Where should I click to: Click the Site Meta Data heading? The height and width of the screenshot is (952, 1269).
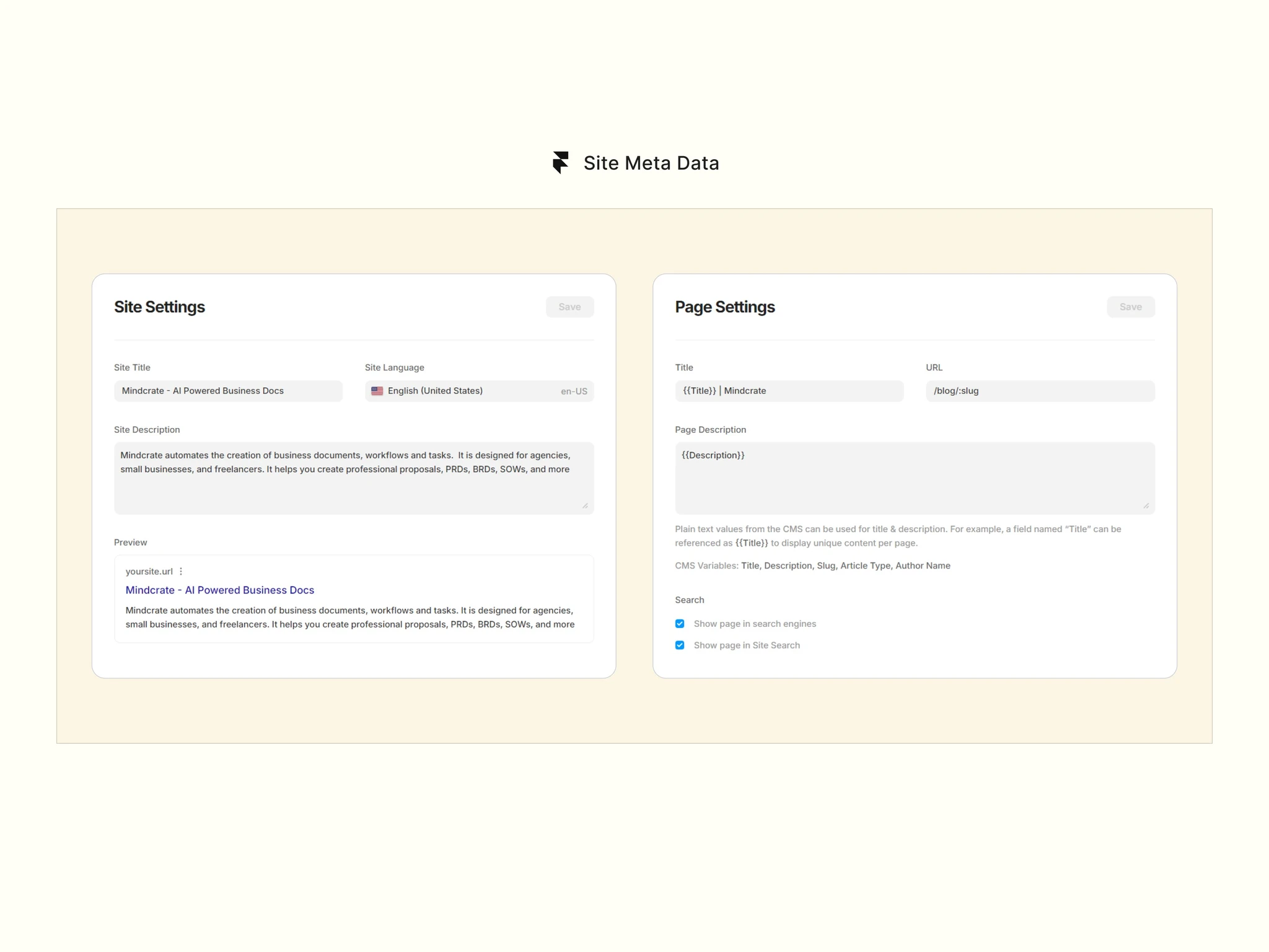pyautogui.click(x=651, y=163)
